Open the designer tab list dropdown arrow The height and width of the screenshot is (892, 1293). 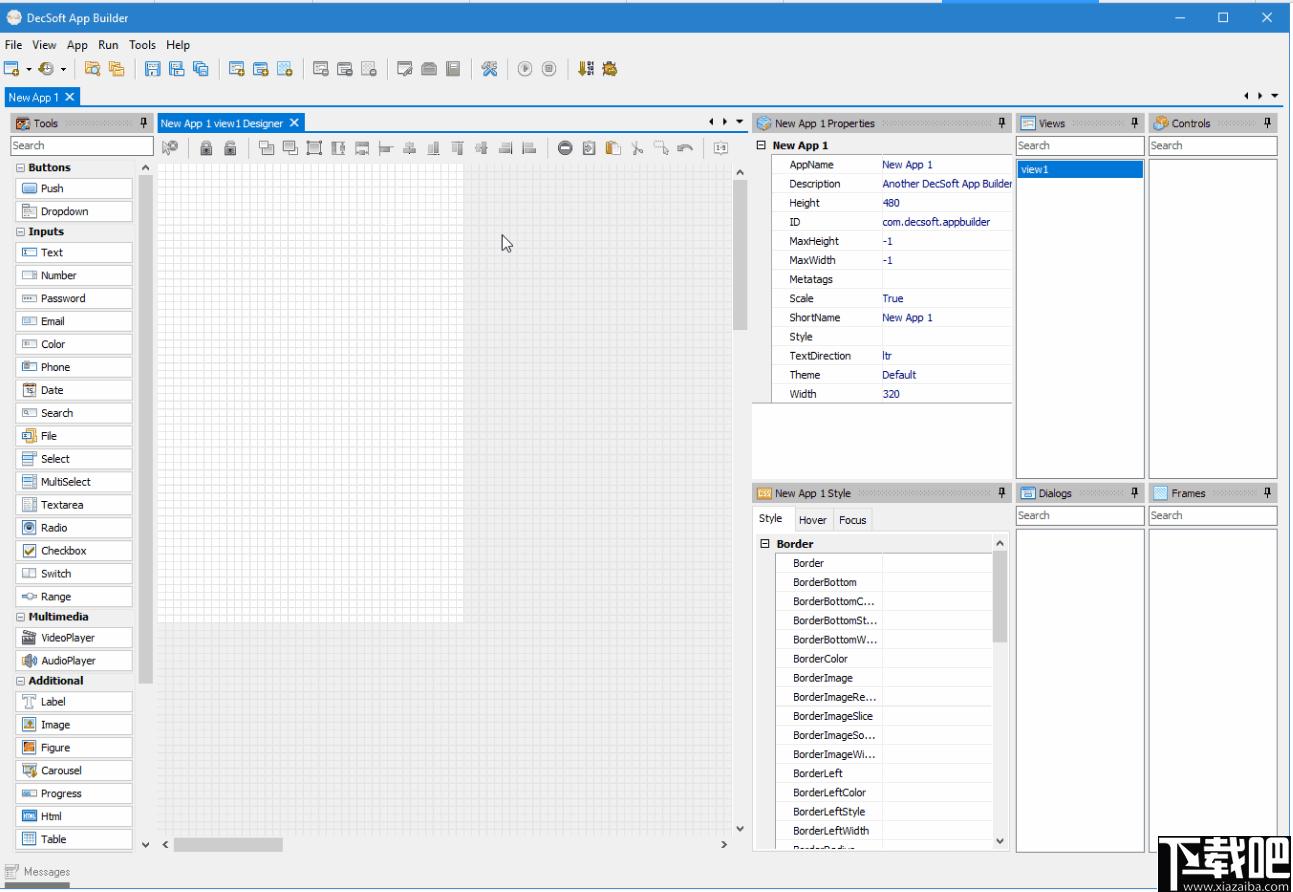click(740, 122)
